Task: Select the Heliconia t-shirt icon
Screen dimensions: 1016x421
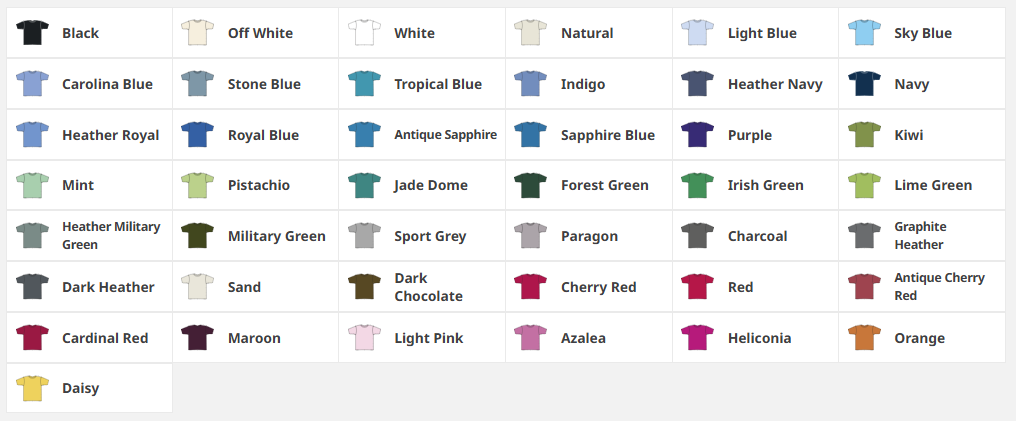Action: click(x=698, y=337)
